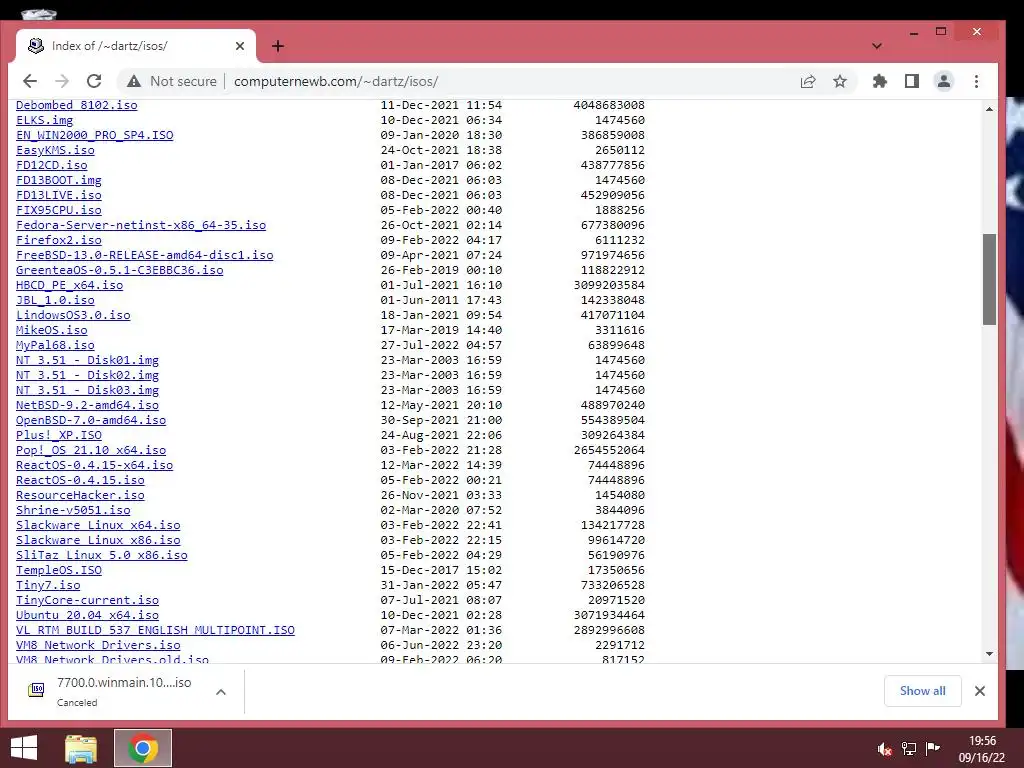Click the forward navigation arrow

(62, 81)
